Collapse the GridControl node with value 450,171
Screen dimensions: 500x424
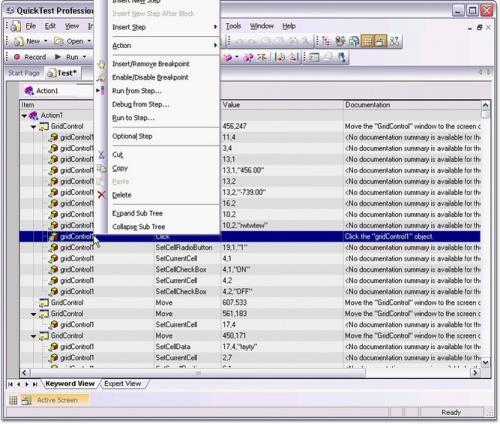33,336
